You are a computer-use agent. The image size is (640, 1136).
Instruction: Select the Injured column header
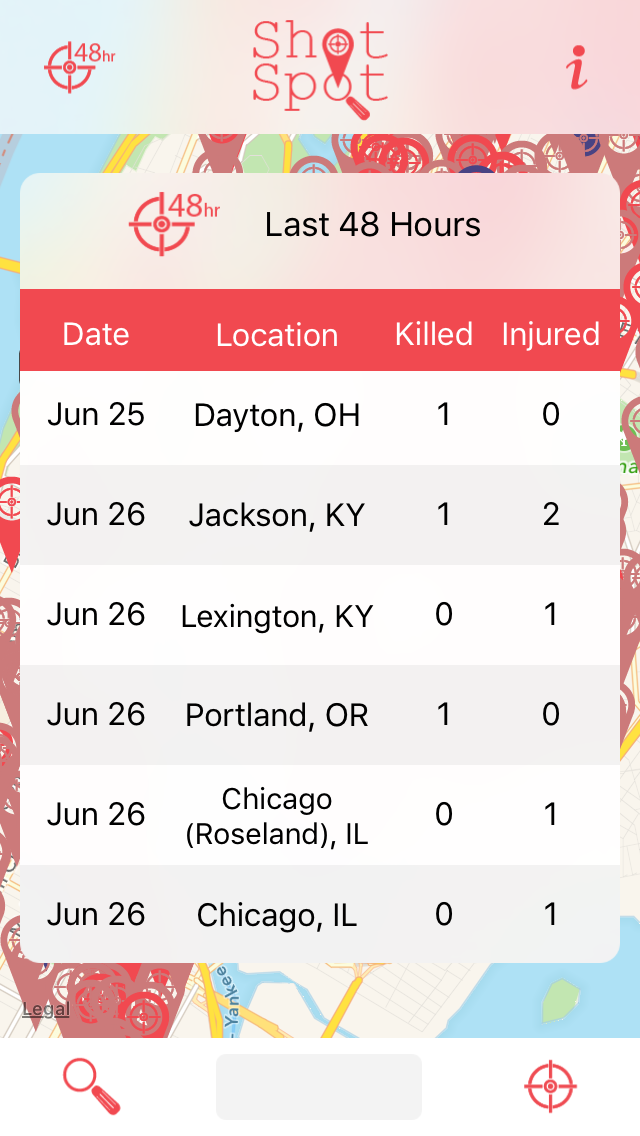[551, 335]
